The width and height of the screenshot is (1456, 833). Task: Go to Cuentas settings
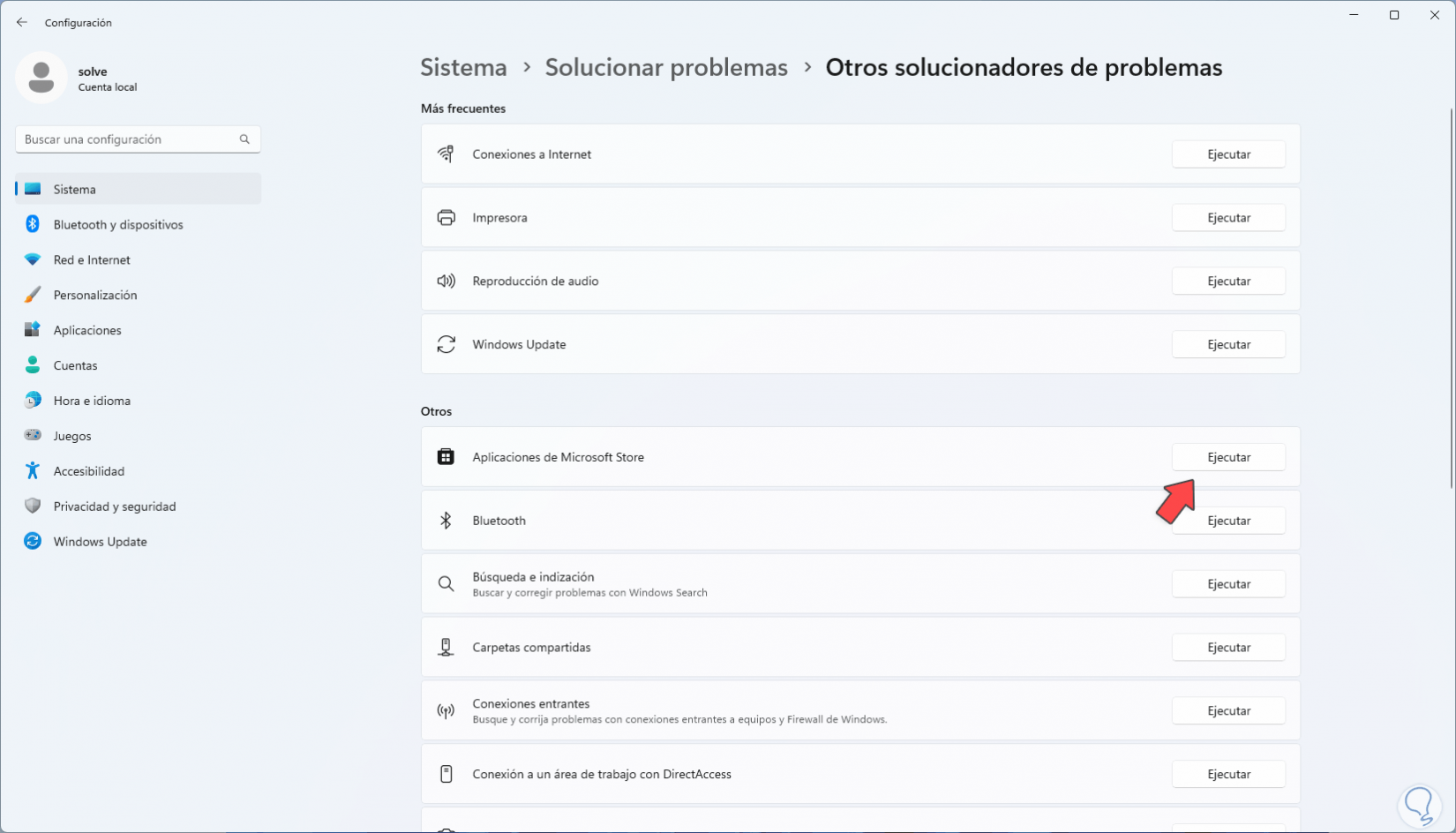[75, 365]
